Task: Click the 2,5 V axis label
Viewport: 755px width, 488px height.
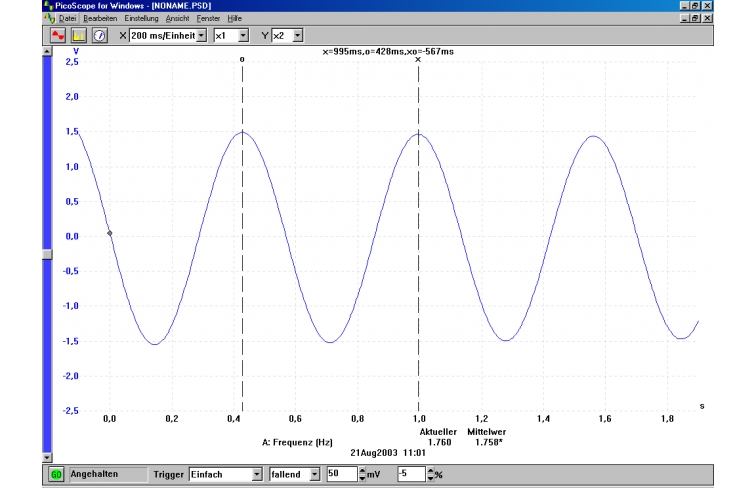Action: coord(72,62)
